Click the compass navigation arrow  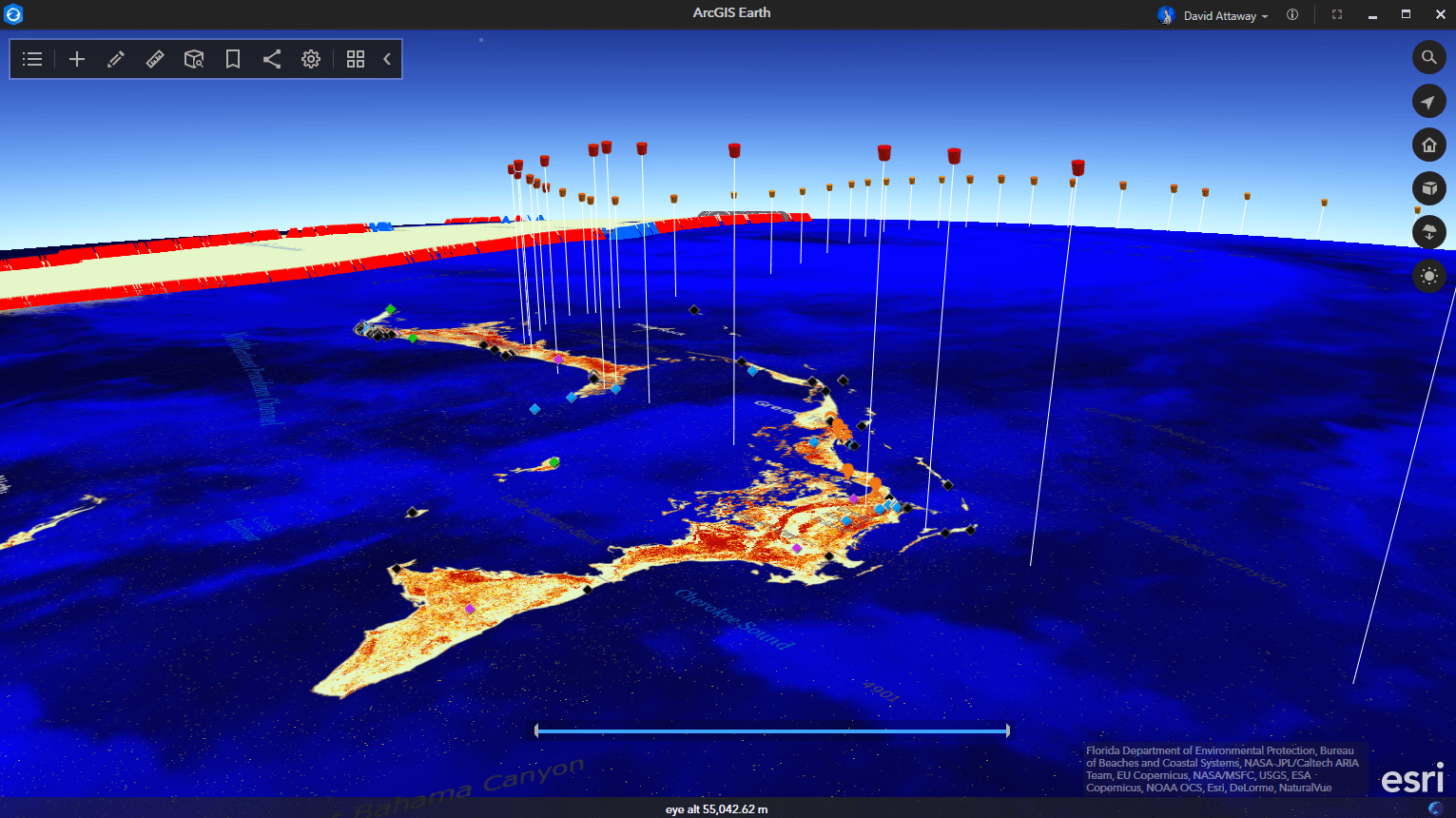(x=1429, y=101)
